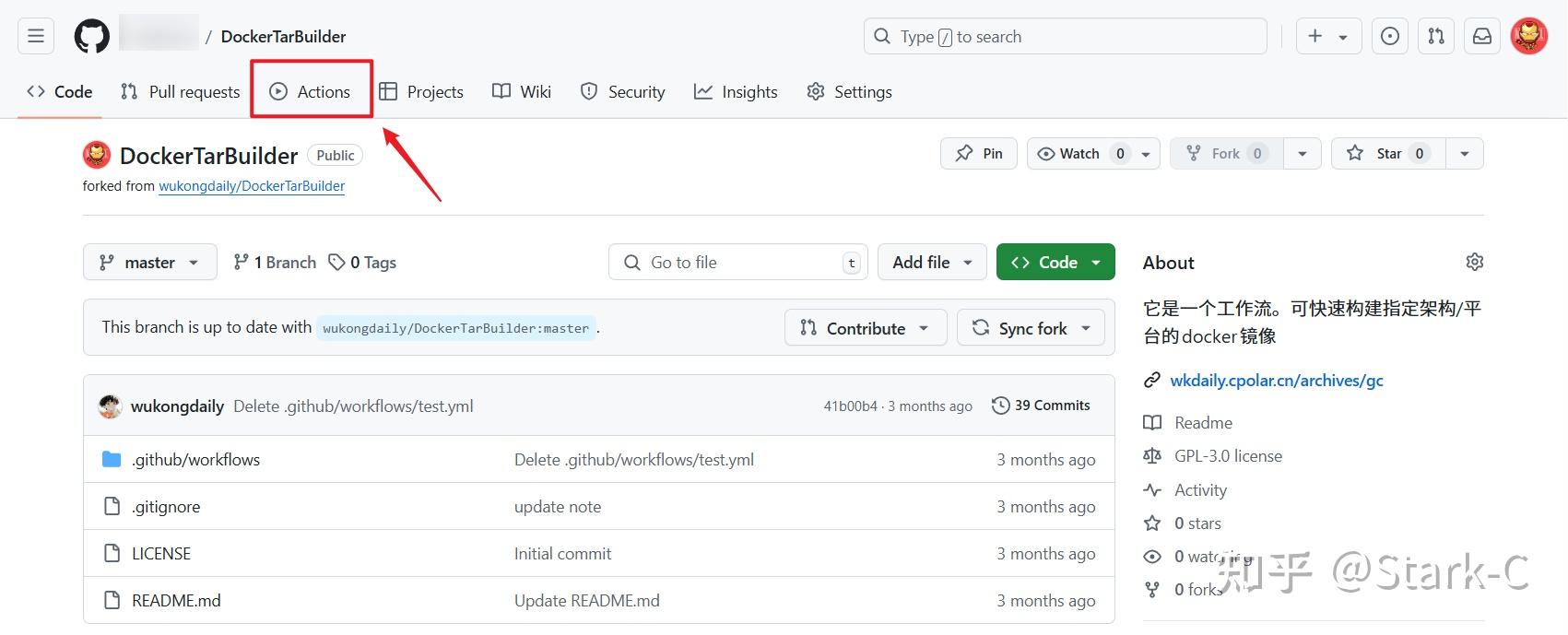
Task: Open the .github/workflows folder
Action: pyautogui.click(x=195, y=460)
